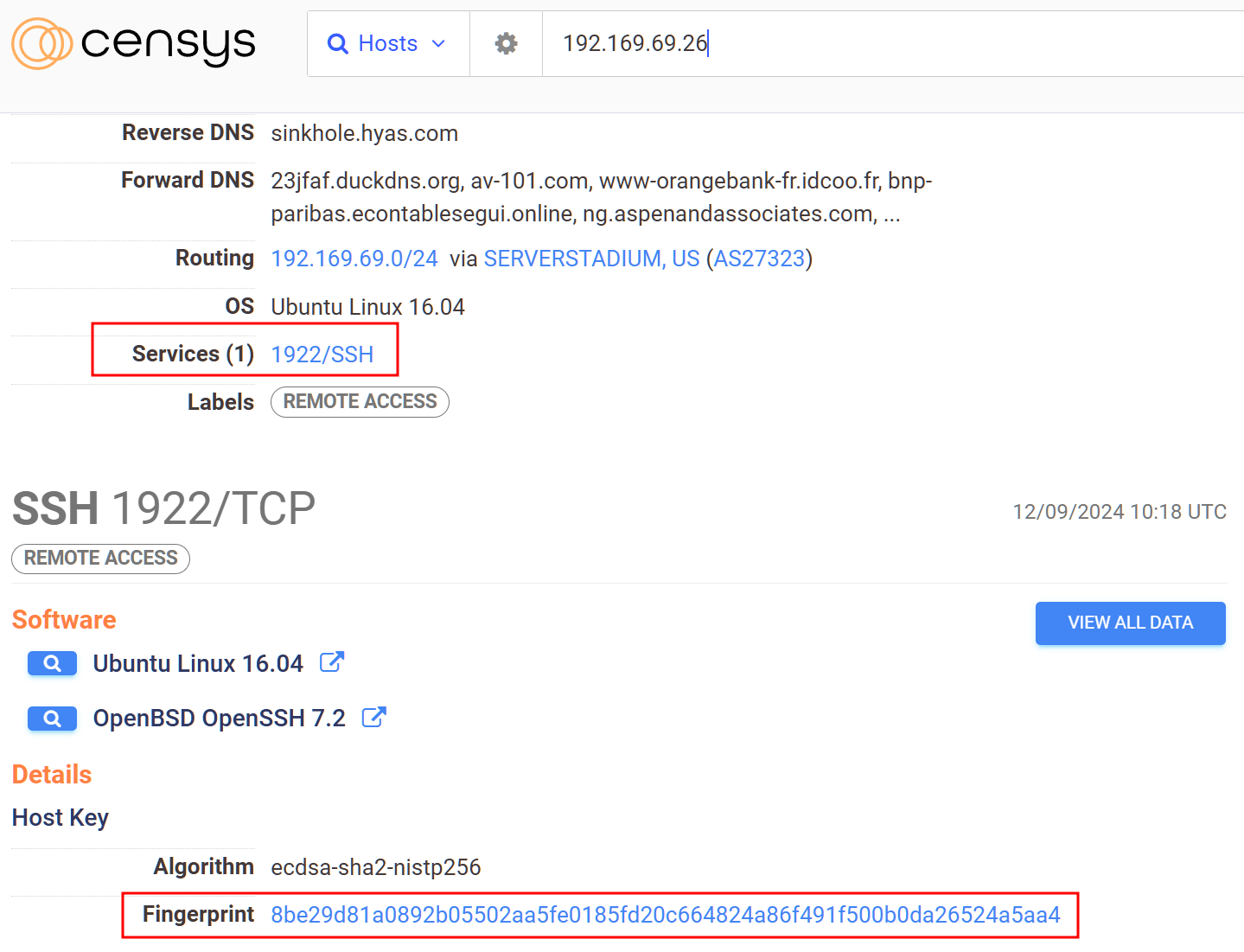This screenshot has height=952, width=1244.
Task: Click the Software section heading
Action: 64,620
